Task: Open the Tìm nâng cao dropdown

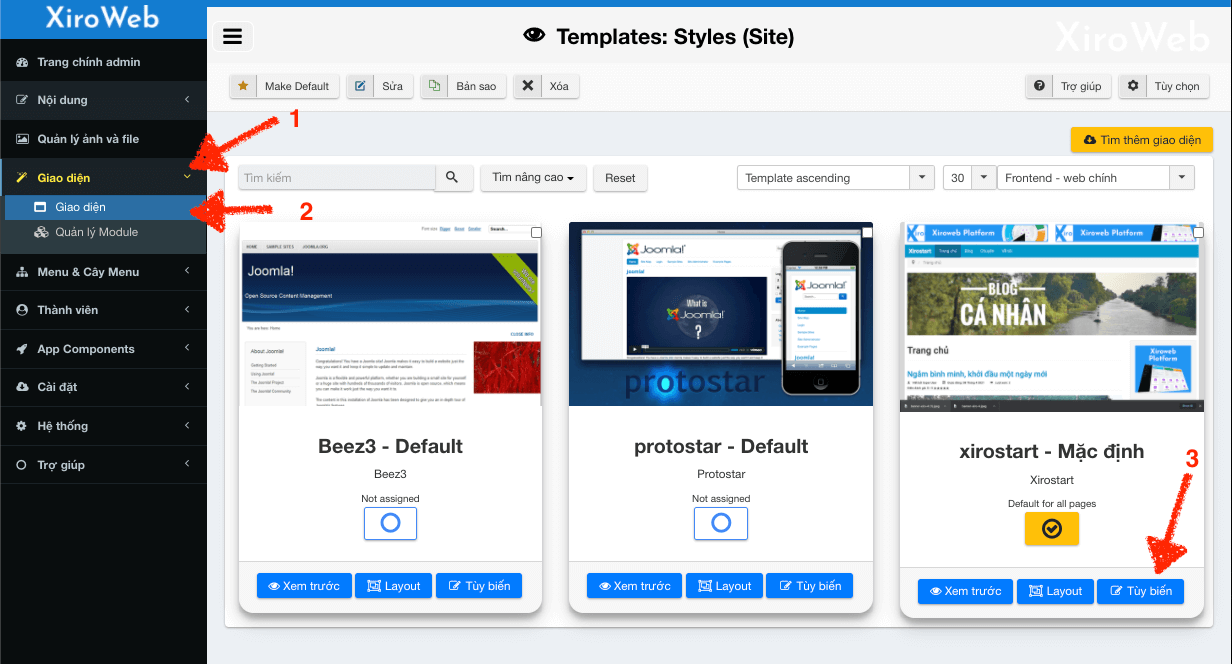Action: [532, 177]
